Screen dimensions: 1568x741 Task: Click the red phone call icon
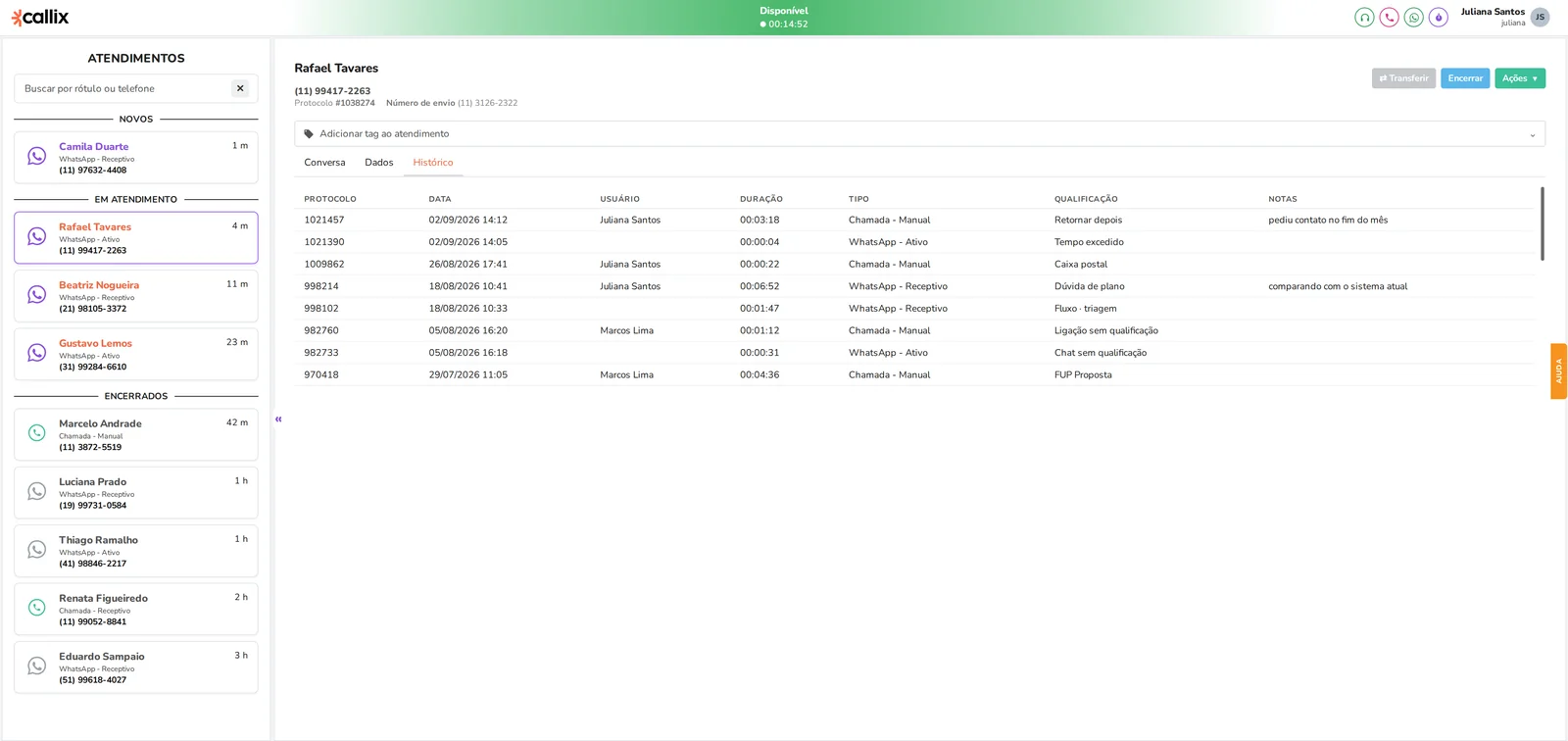point(1389,18)
